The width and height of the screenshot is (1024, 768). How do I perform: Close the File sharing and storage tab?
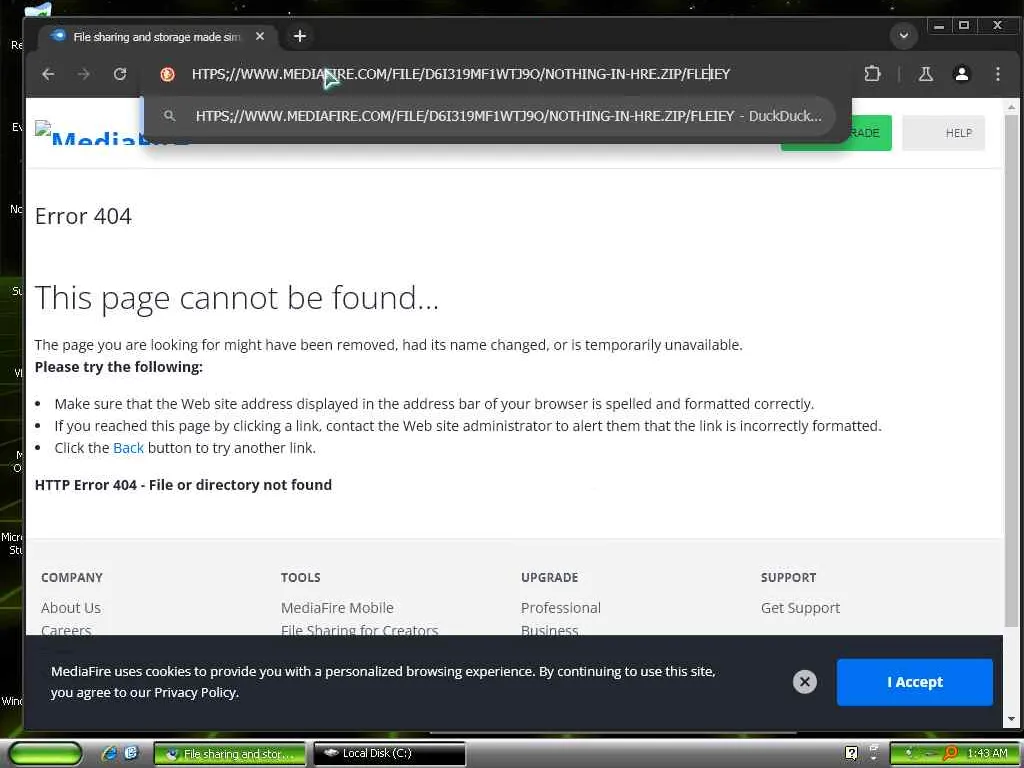click(x=260, y=37)
